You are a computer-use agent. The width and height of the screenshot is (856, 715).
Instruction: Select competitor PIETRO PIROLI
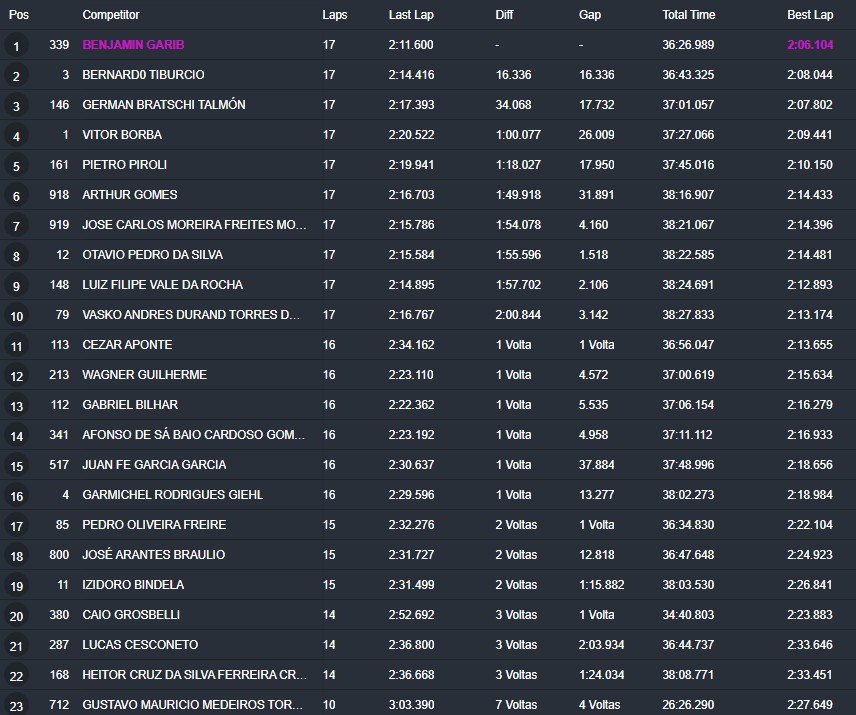[124, 165]
